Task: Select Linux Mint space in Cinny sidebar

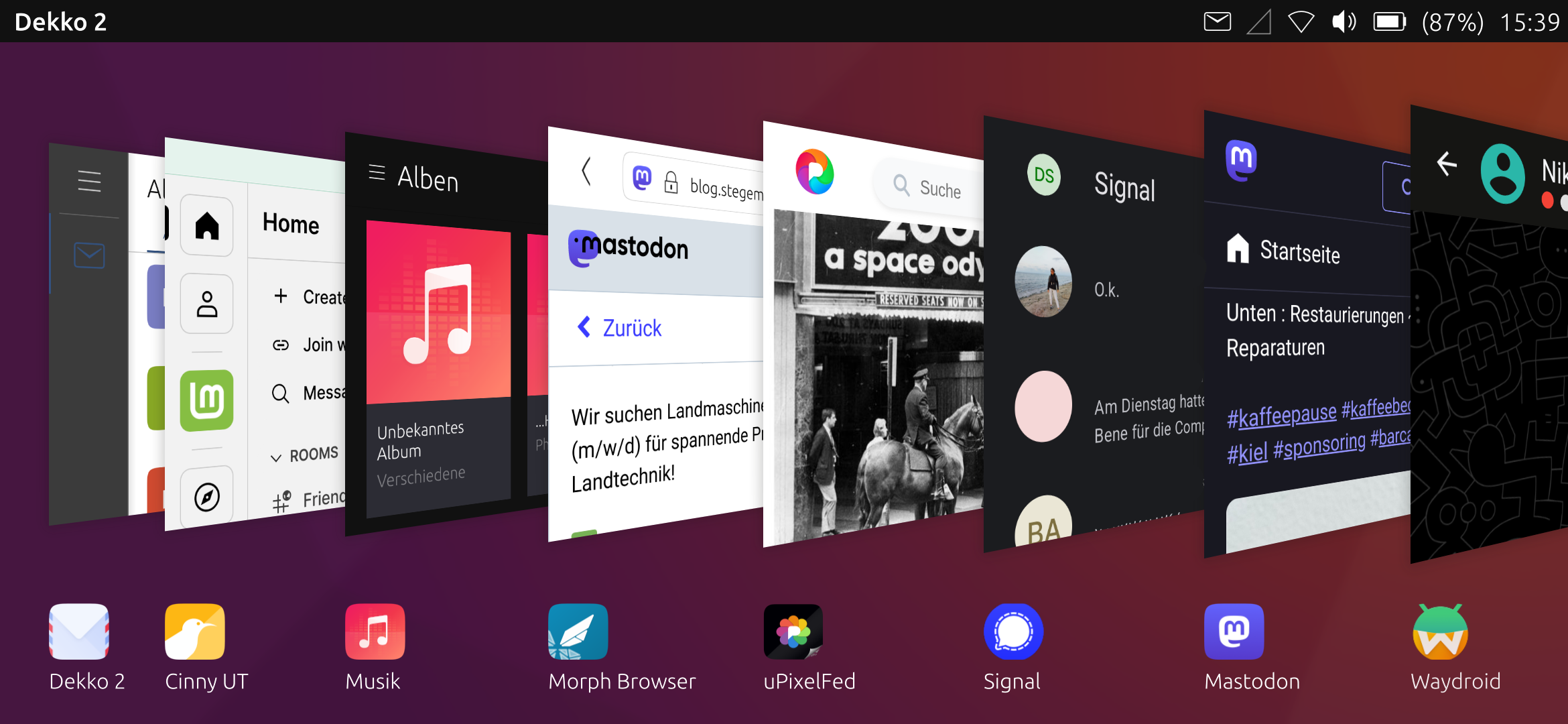Action: 207,400
